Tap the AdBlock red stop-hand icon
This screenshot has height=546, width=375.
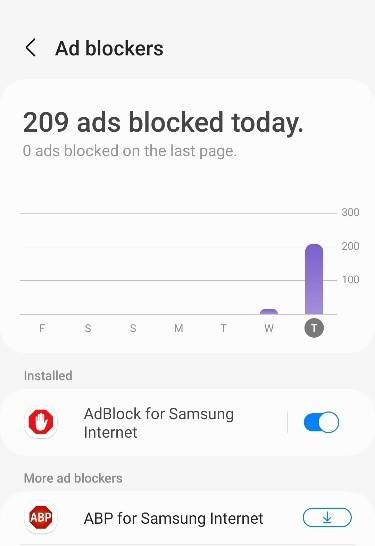[41, 422]
